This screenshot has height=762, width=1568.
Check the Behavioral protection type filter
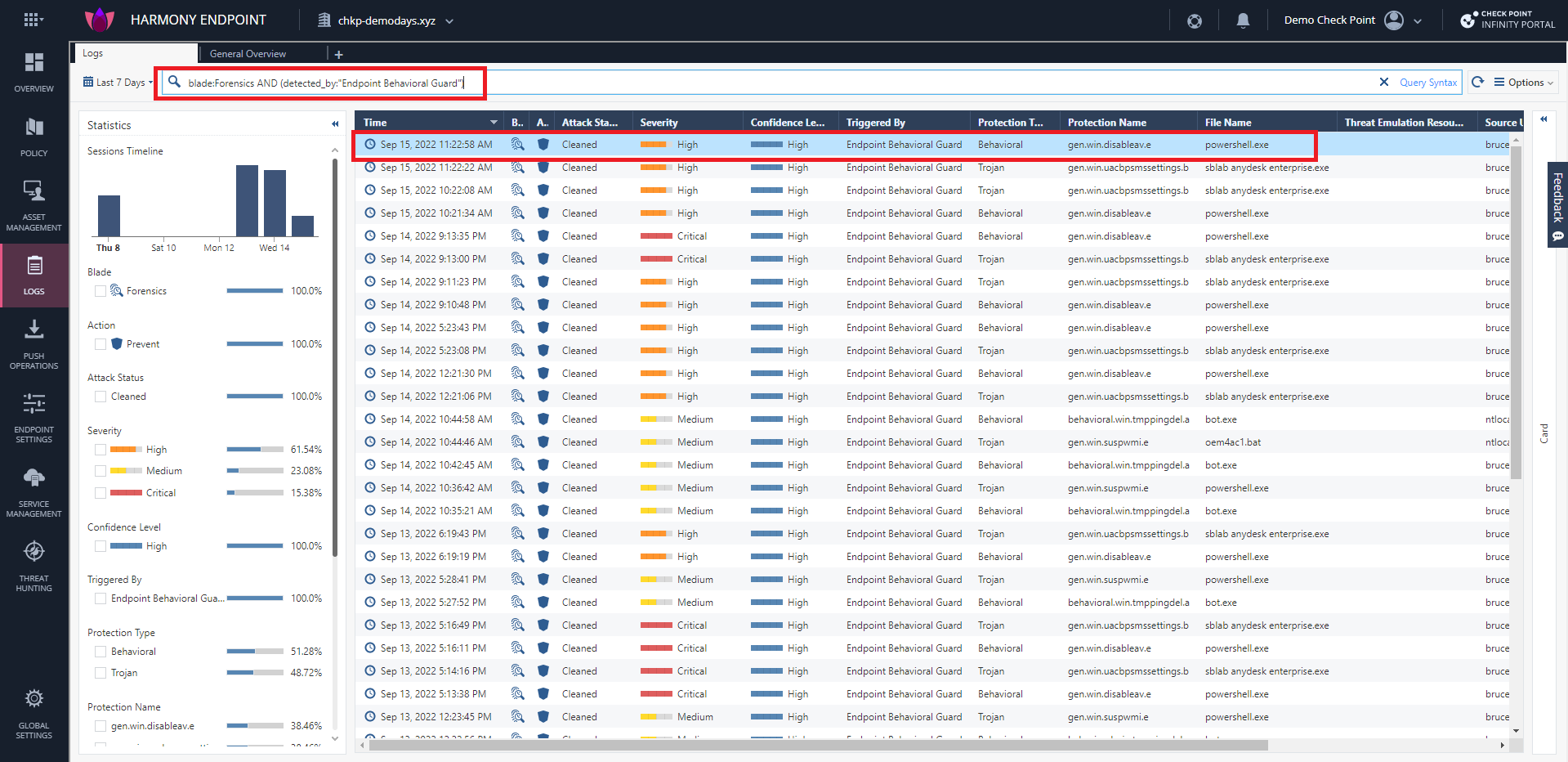point(101,652)
